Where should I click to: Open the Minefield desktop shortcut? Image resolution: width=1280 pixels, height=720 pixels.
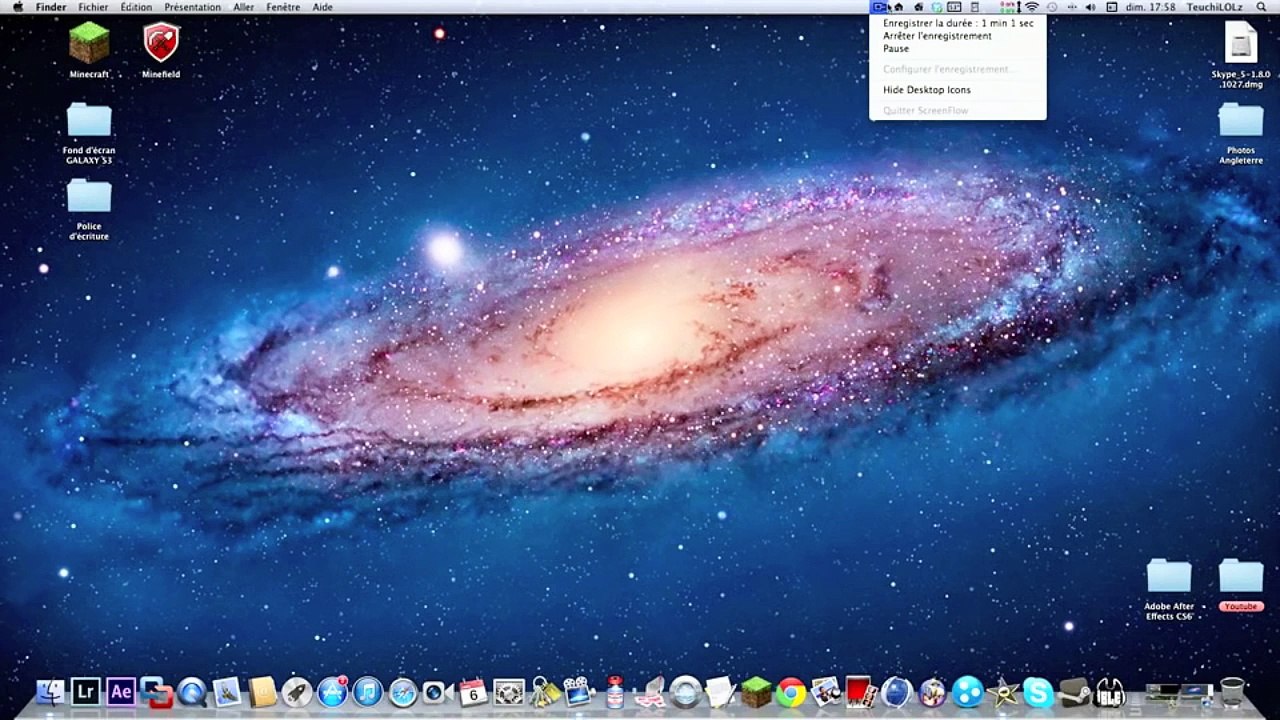(161, 43)
